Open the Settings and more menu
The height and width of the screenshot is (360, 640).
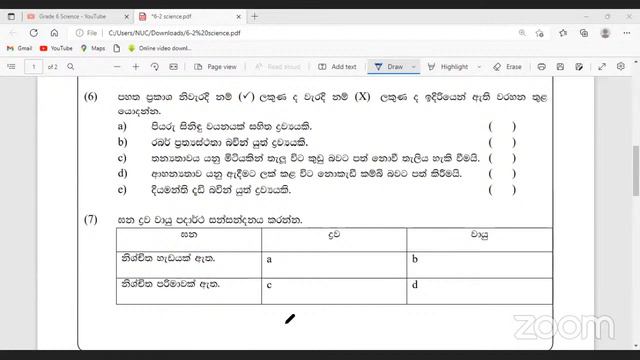627,33
